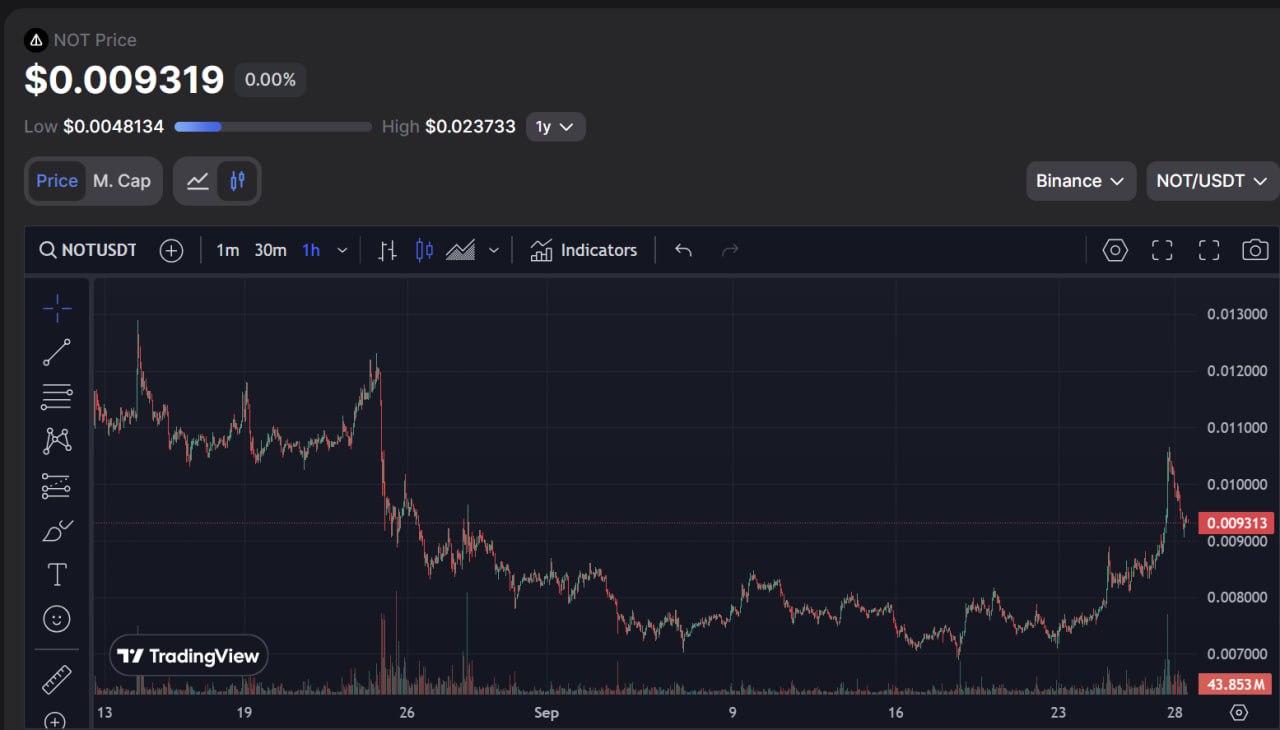Undo the last chart action
Viewport: 1280px width, 730px height.
pyautogui.click(x=683, y=250)
